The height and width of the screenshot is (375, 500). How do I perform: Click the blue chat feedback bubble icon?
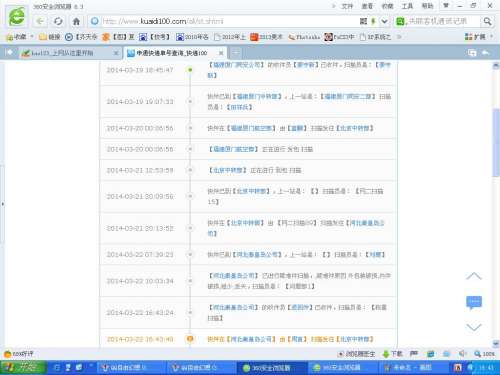click(474, 302)
